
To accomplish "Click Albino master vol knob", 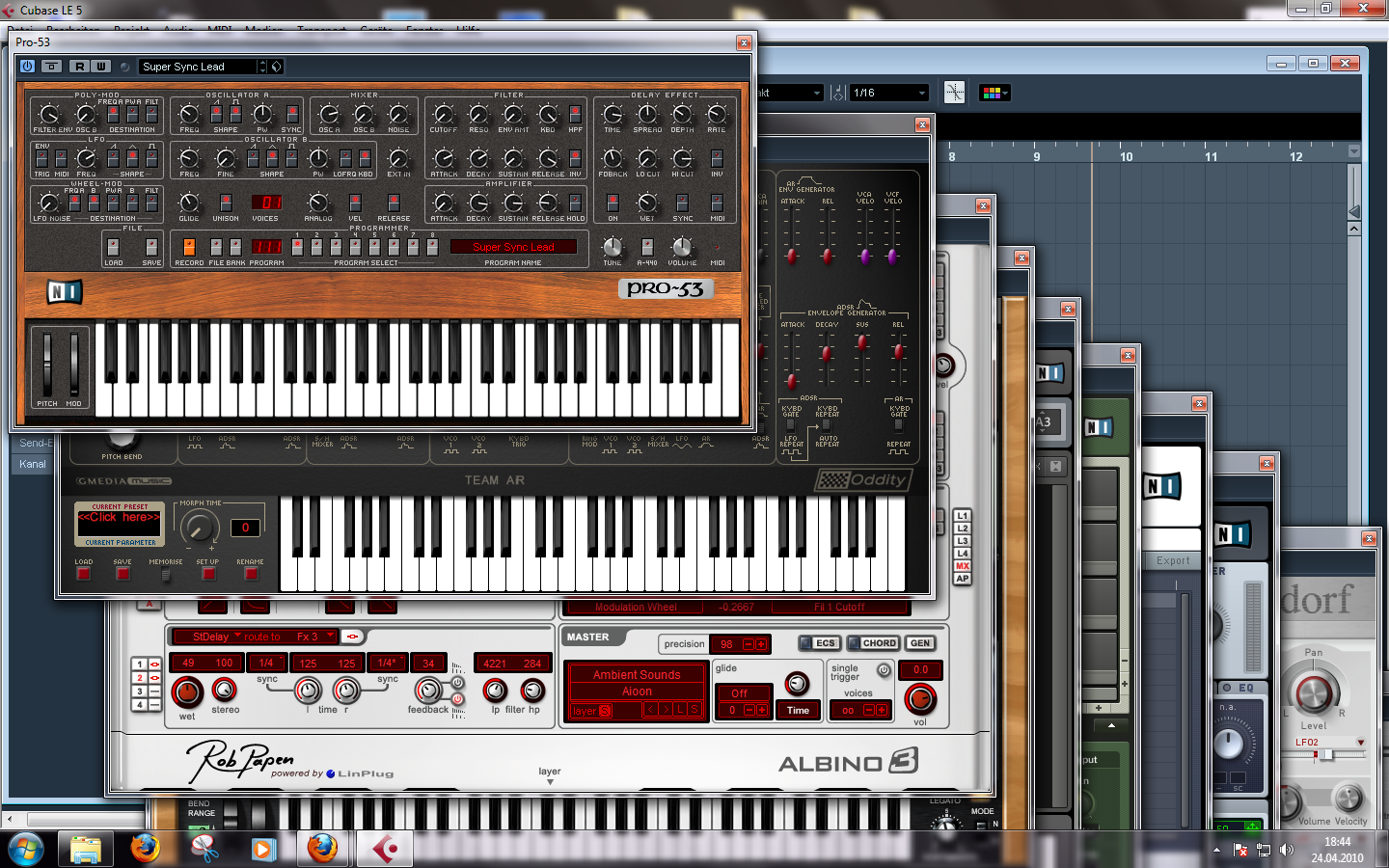I will coord(920,698).
